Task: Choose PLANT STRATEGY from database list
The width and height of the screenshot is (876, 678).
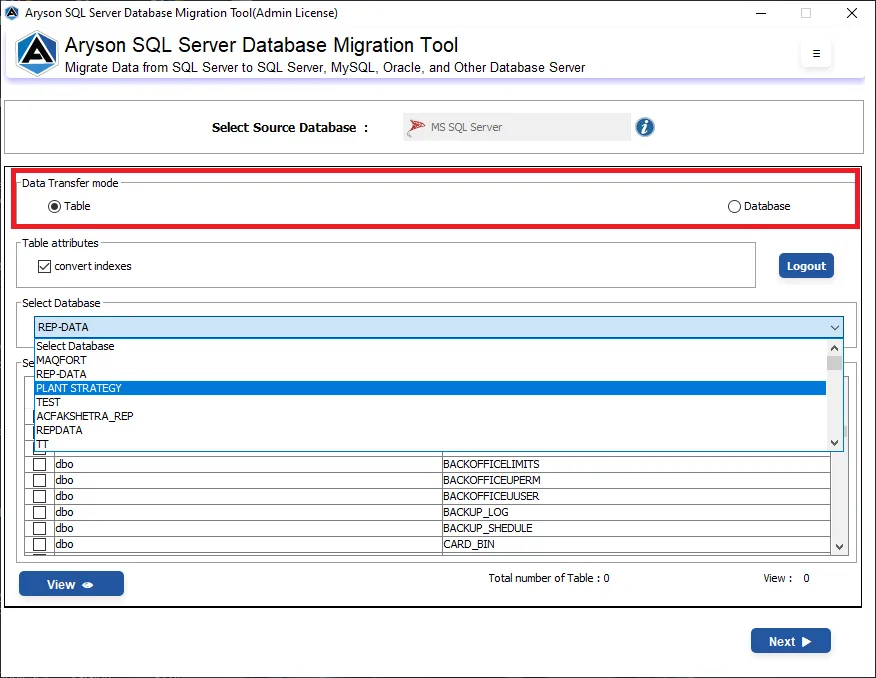Action: pos(430,388)
